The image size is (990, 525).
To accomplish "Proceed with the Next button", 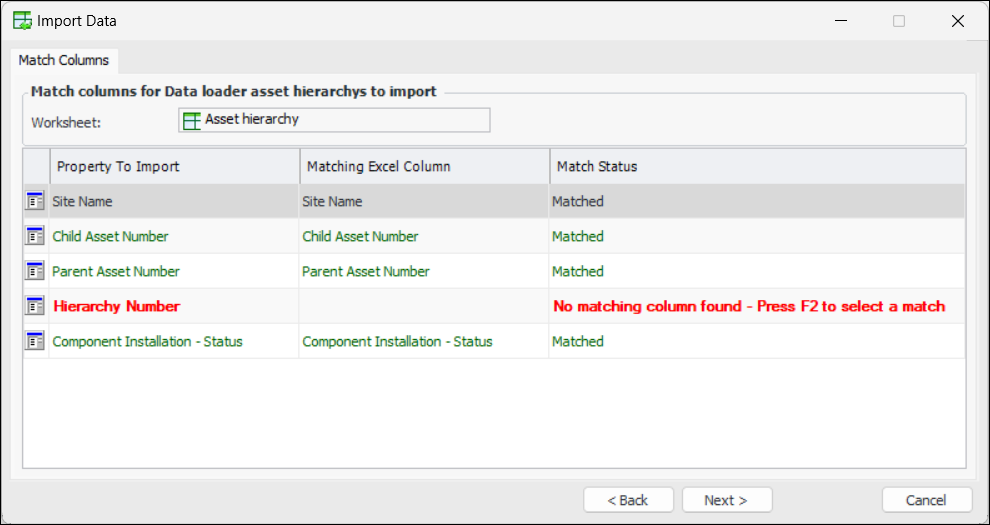I will (727, 500).
